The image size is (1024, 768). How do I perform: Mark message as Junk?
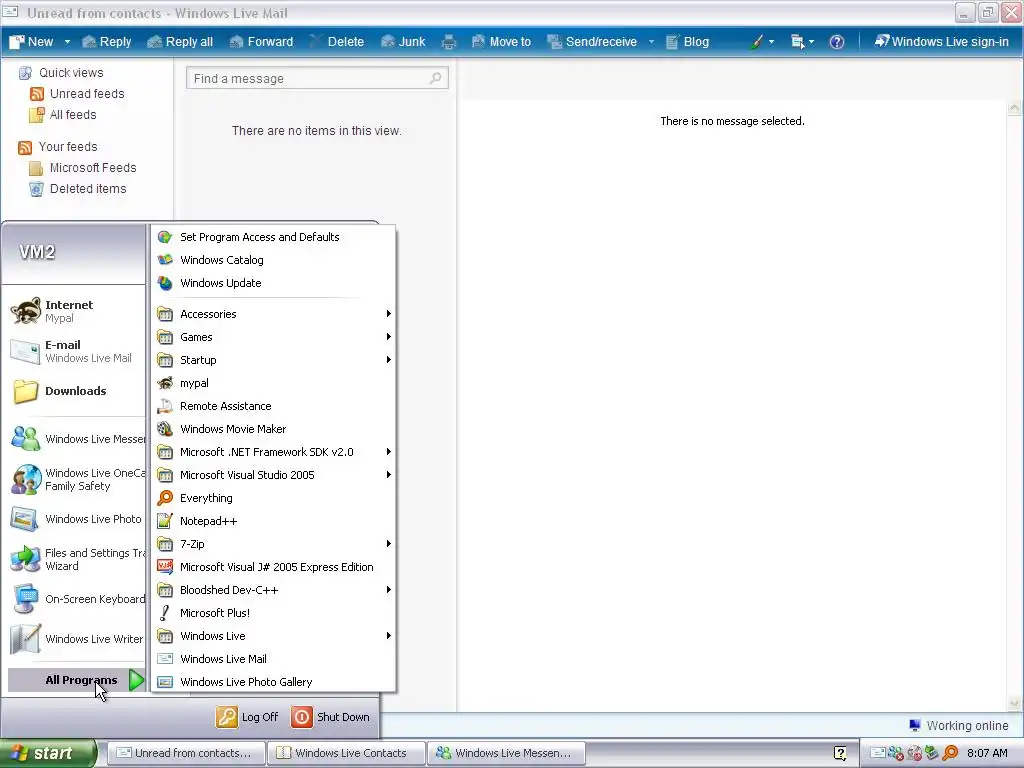403,42
